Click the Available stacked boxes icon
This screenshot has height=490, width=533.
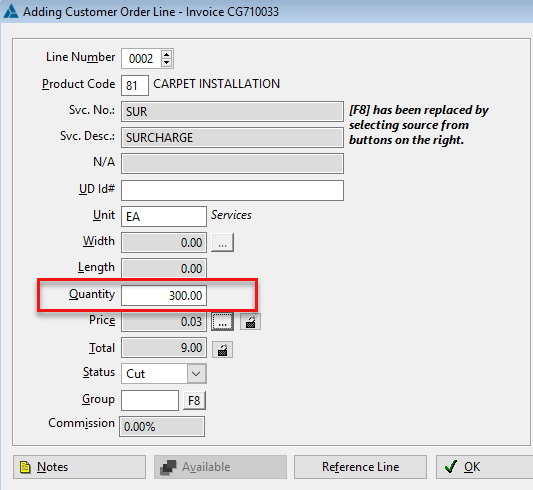point(168,467)
